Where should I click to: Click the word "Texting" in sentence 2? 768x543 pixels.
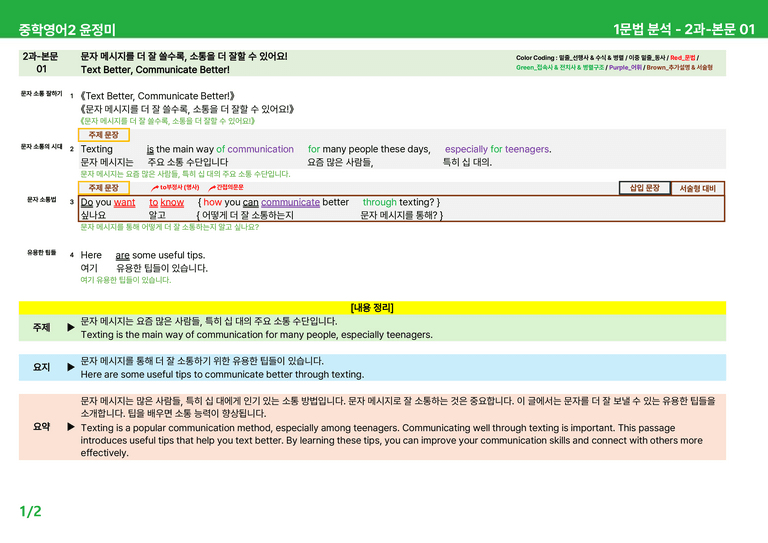pos(96,149)
